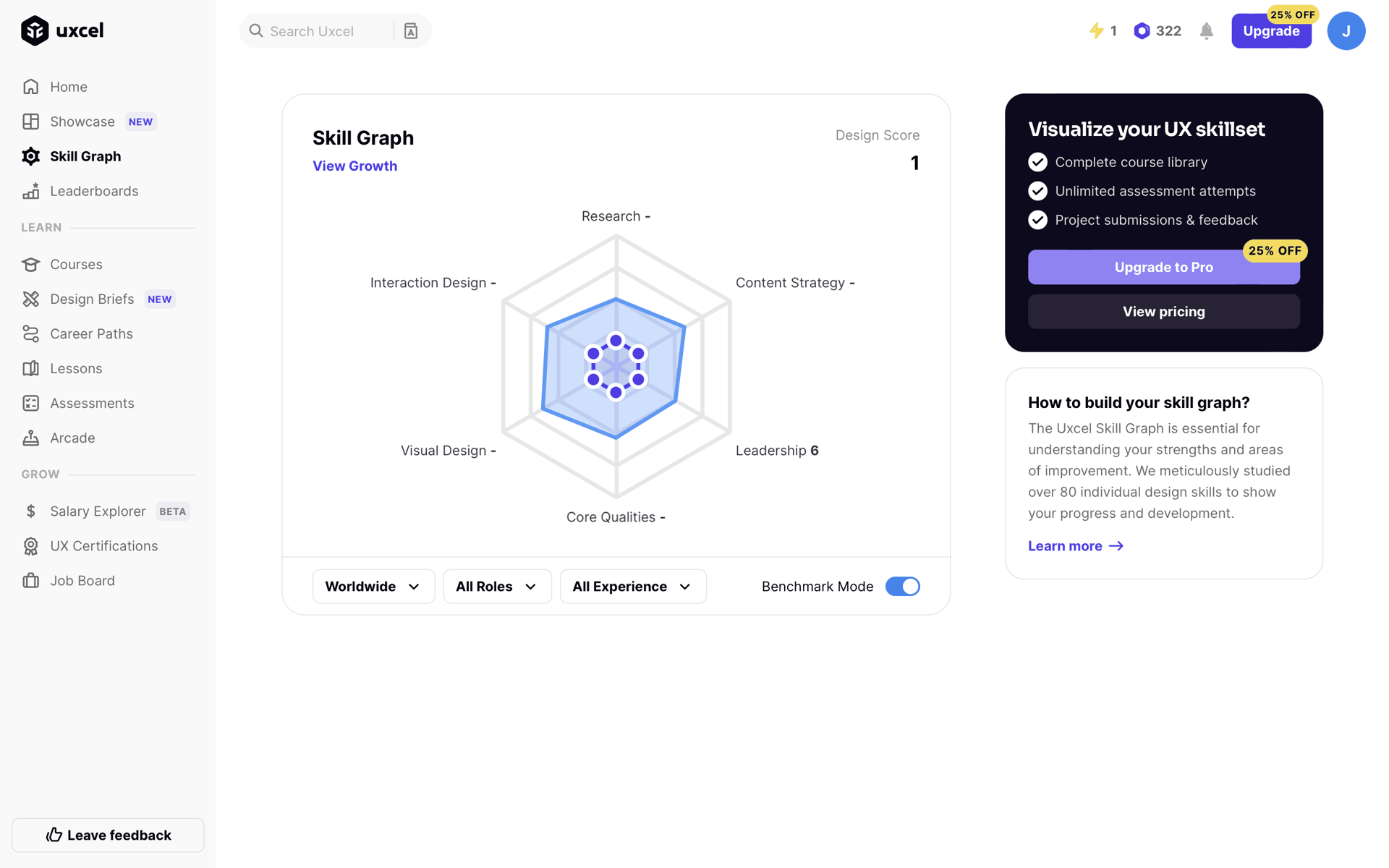The image size is (1389, 868).
Task: Click the BETA badge beside Salary Explorer
Action: [172, 511]
